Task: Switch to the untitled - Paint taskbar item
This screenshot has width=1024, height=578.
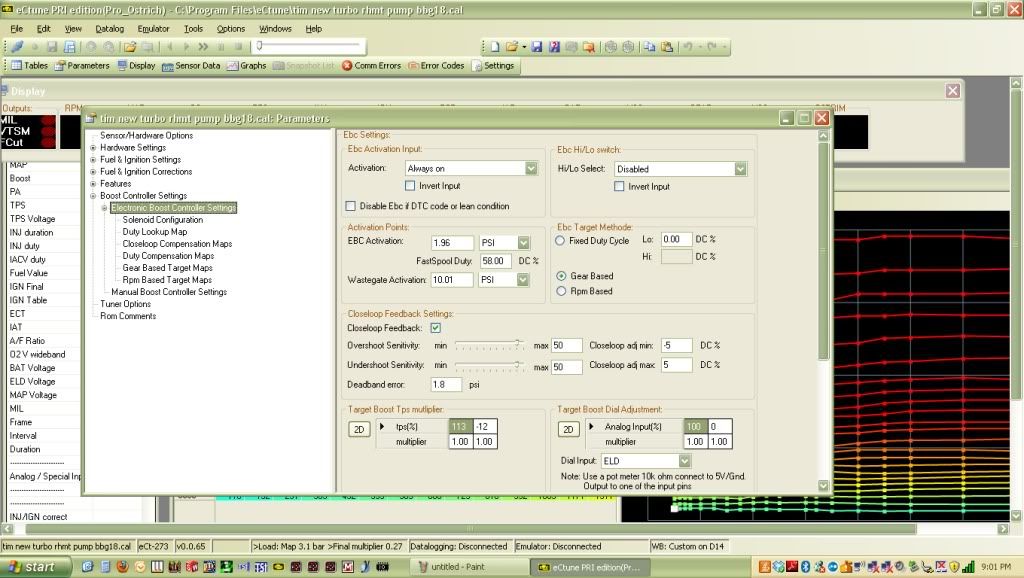Action: pyautogui.click(x=467, y=566)
